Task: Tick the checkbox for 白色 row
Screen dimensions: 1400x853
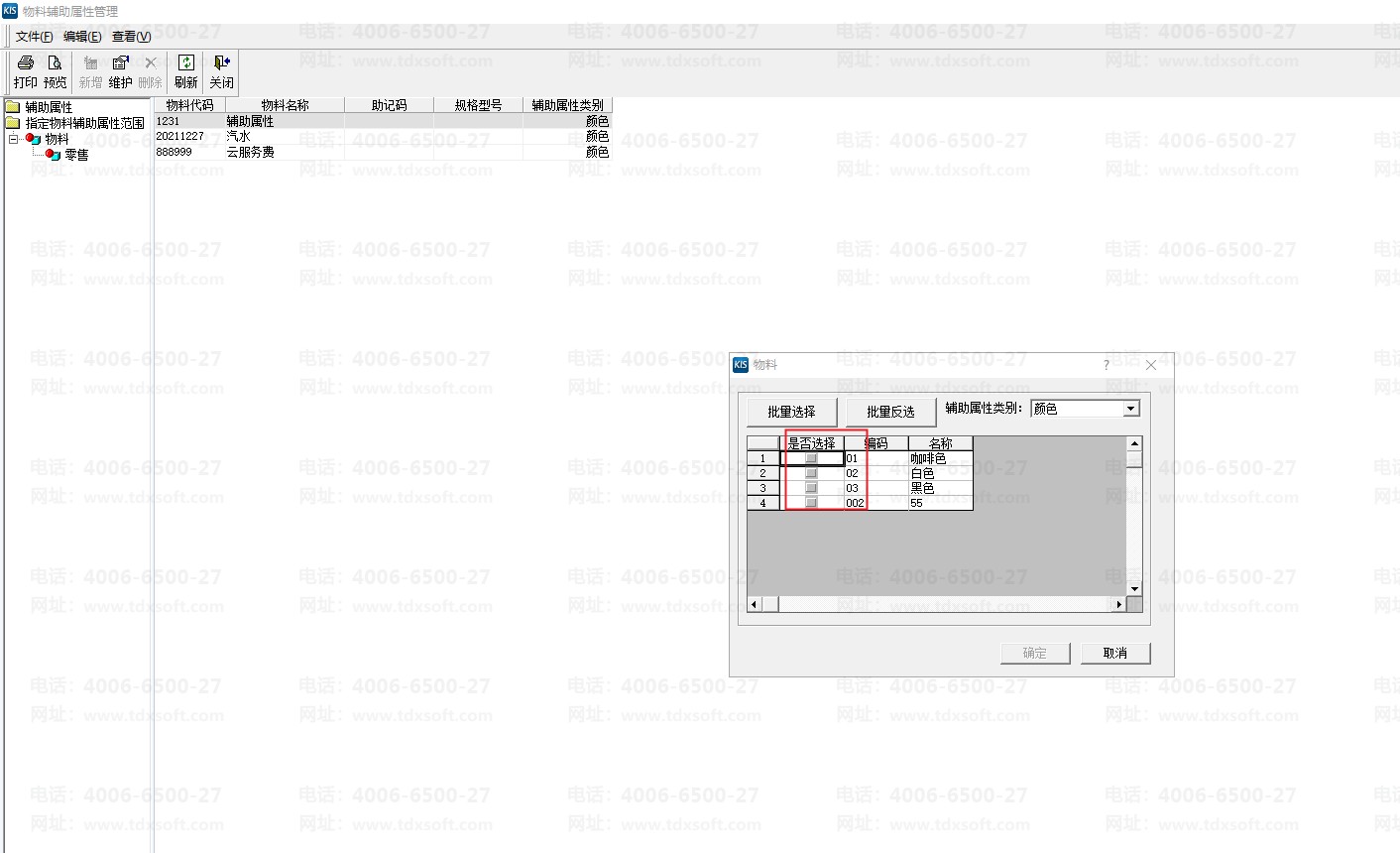Action: click(811, 473)
